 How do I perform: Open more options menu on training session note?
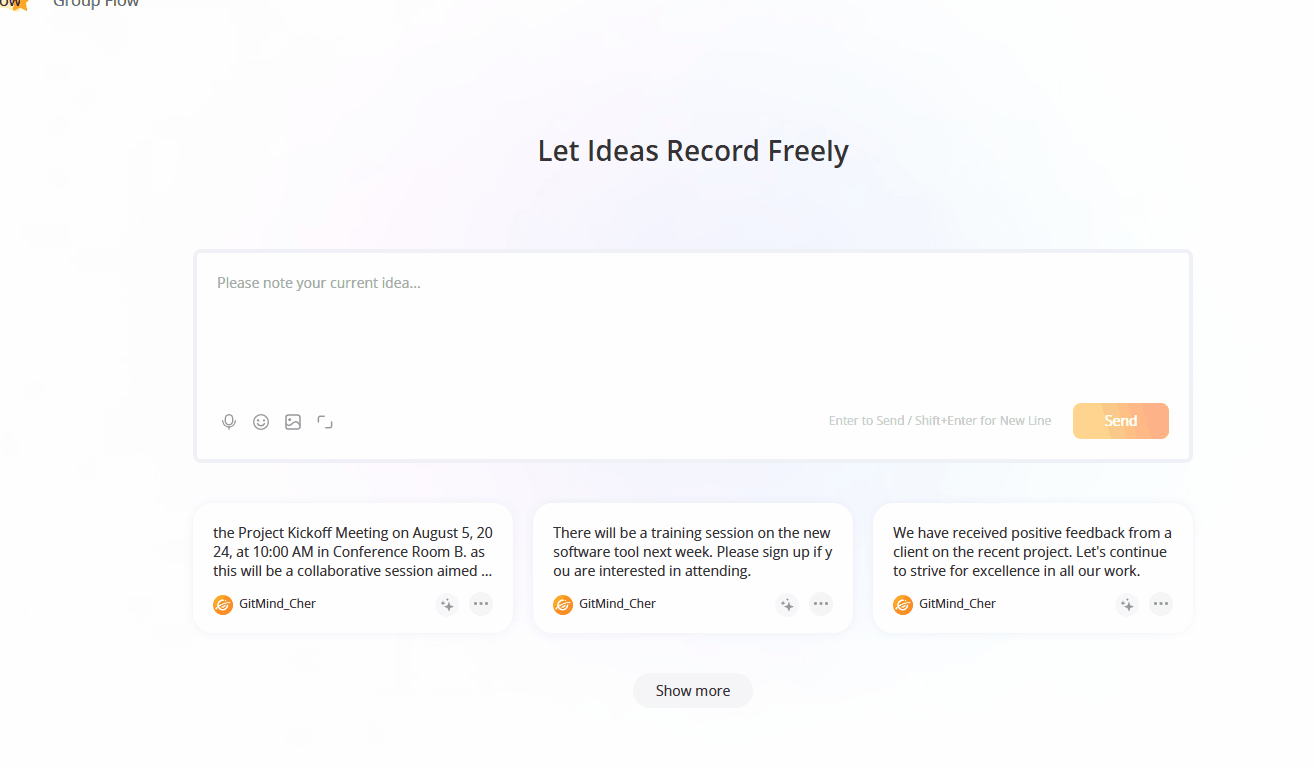click(821, 604)
